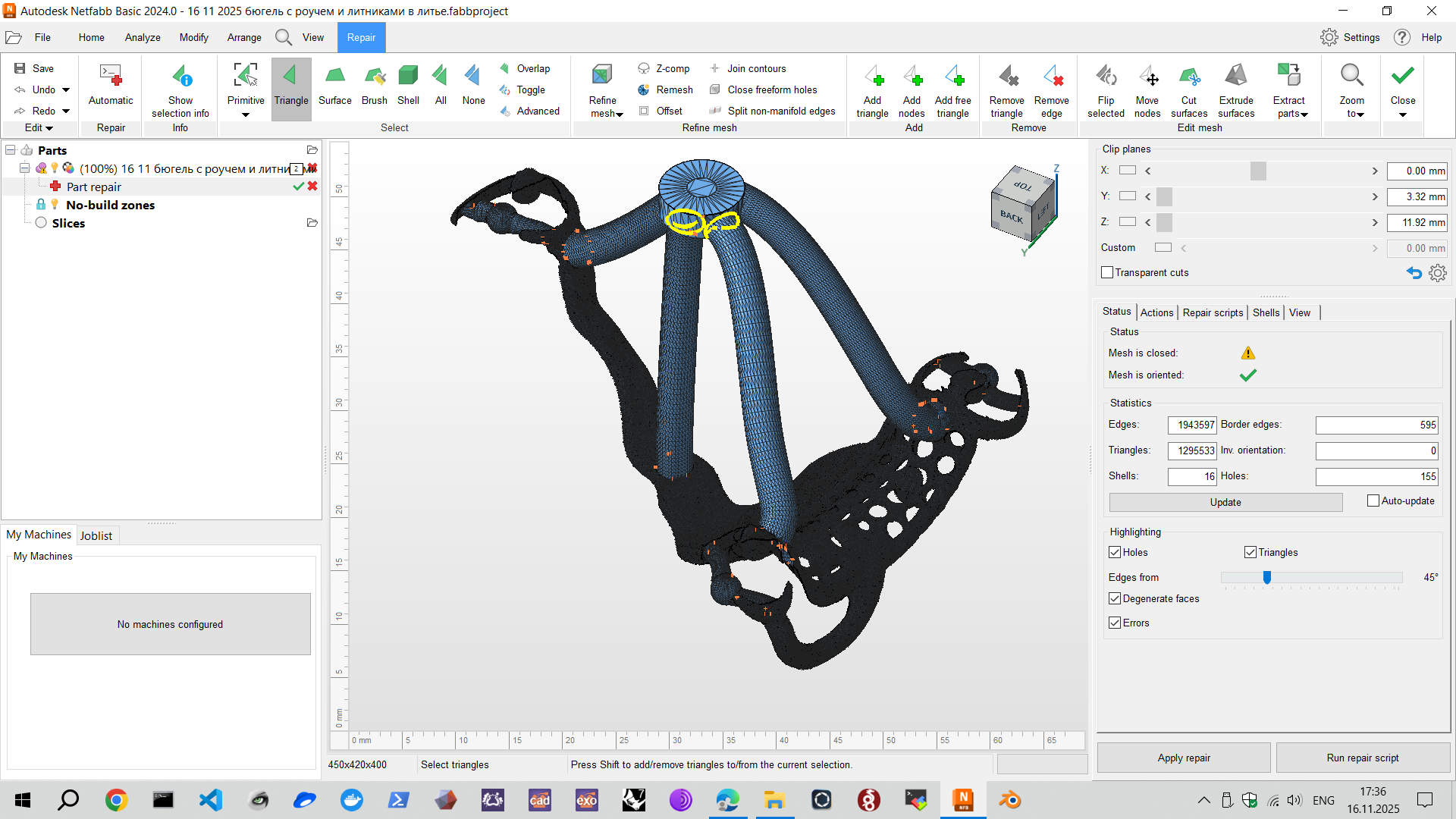Flip the selected triangles
Image resolution: width=1456 pixels, height=819 pixels.
click(1106, 87)
